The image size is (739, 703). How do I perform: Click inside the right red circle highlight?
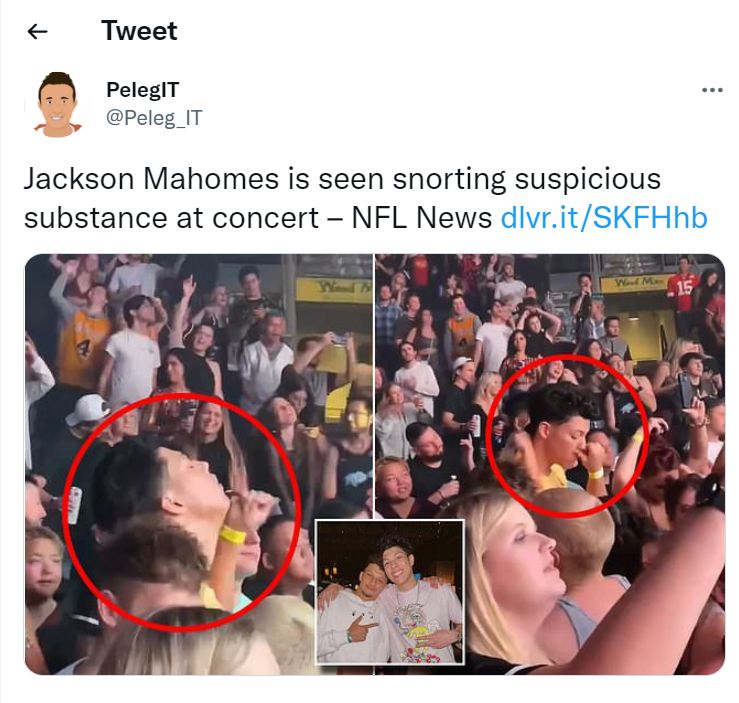pos(567,434)
